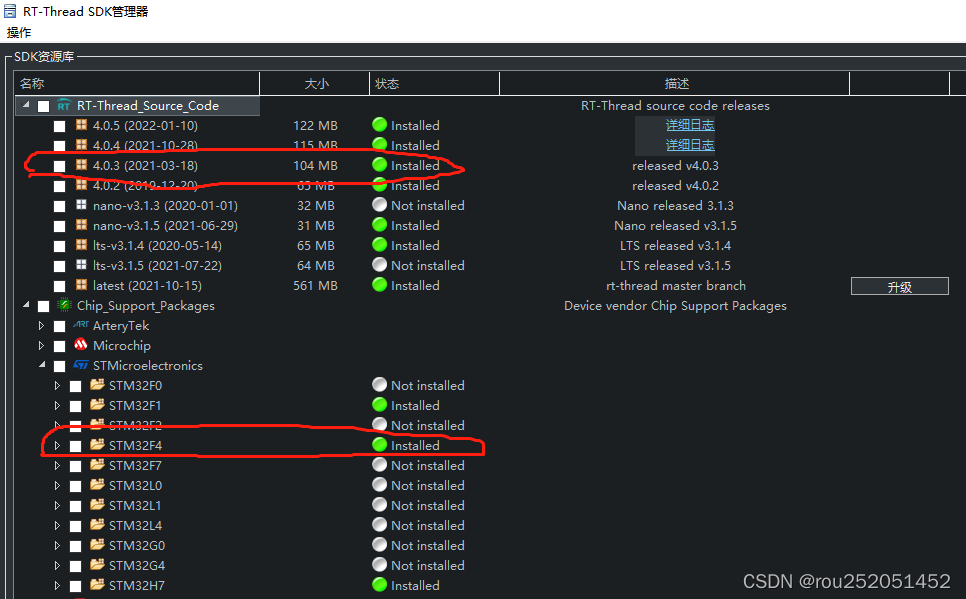Open 详细日志 link for version 4.0.4
This screenshot has height=599, width=966.
tap(690, 145)
